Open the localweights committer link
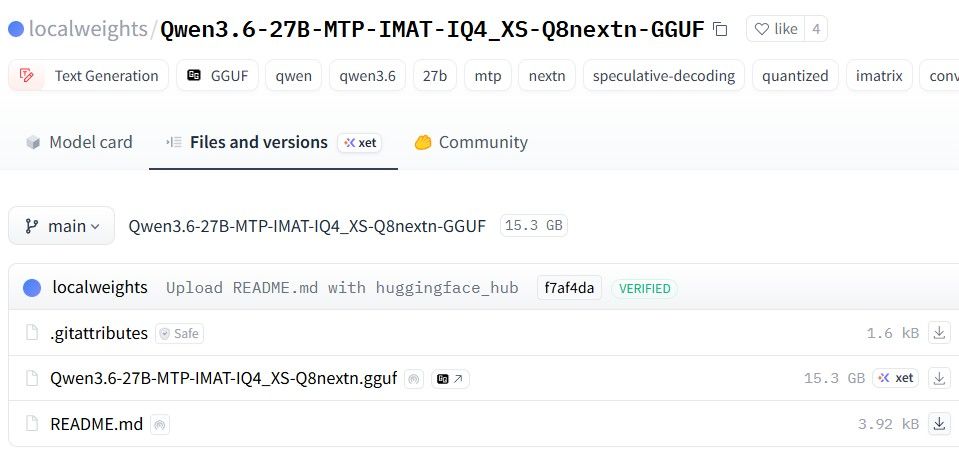The width and height of the screenshot is (959, 464). [100, 287]
